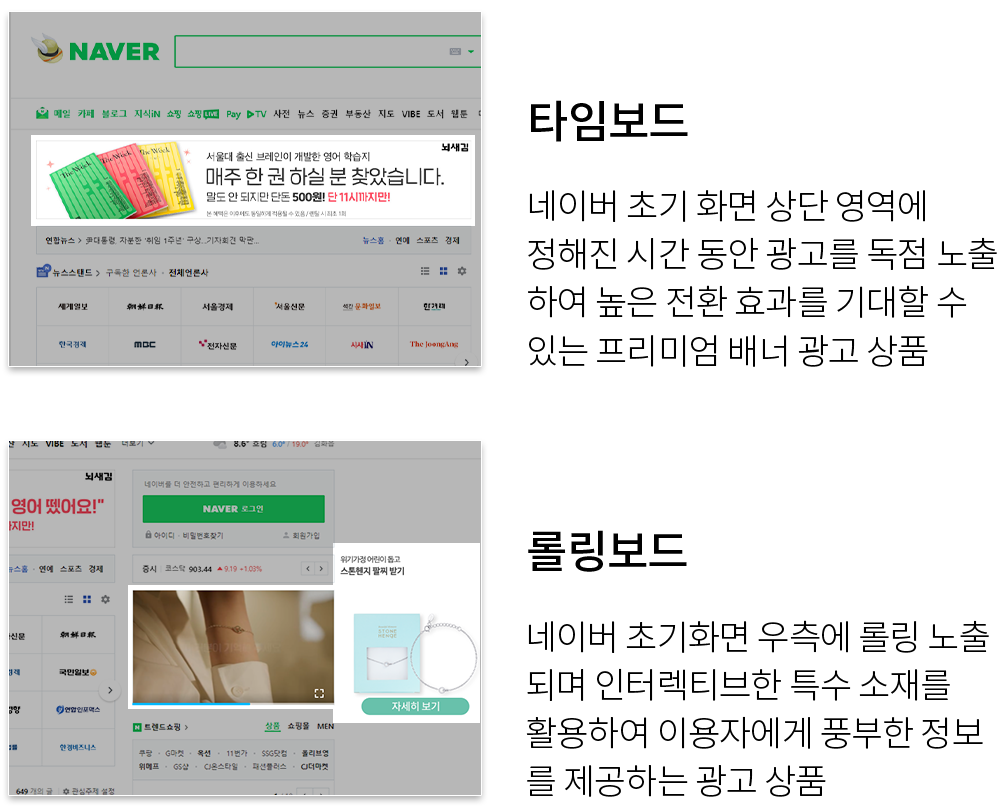The width and height of the screenshot is (1000, 809).
Task: Click the NAVER logo with winged hat
Action: [96, 50]
